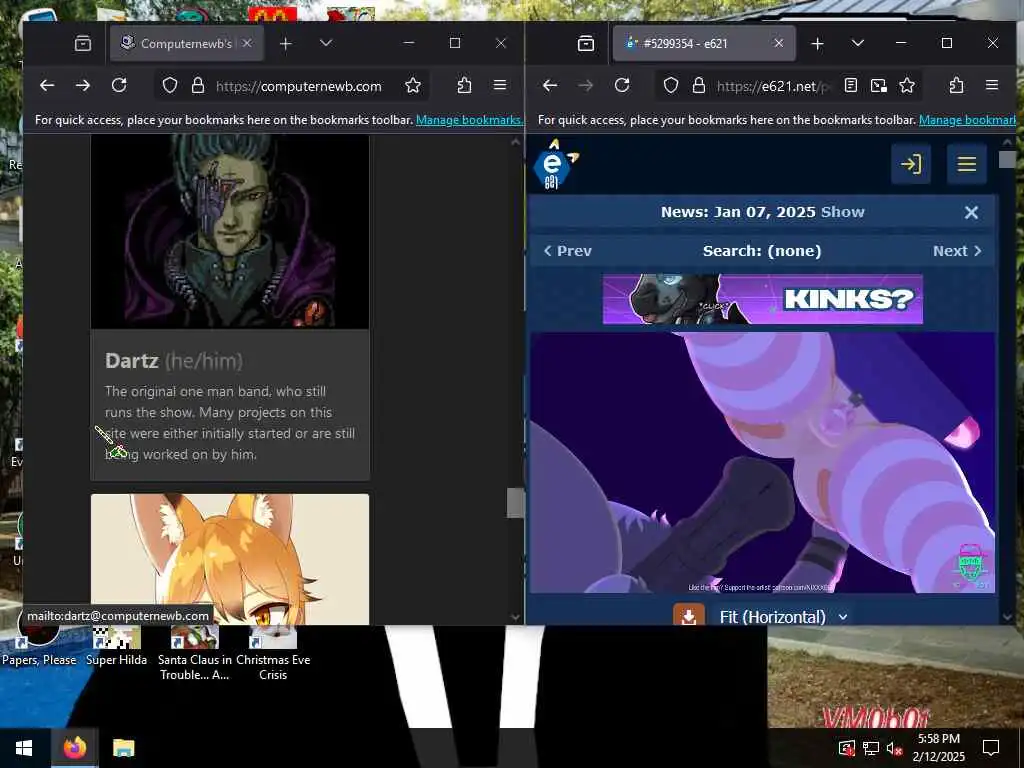1024x768 pixels.
Task: Click the network icon in the system tray
Action: (x=871, y=748)
